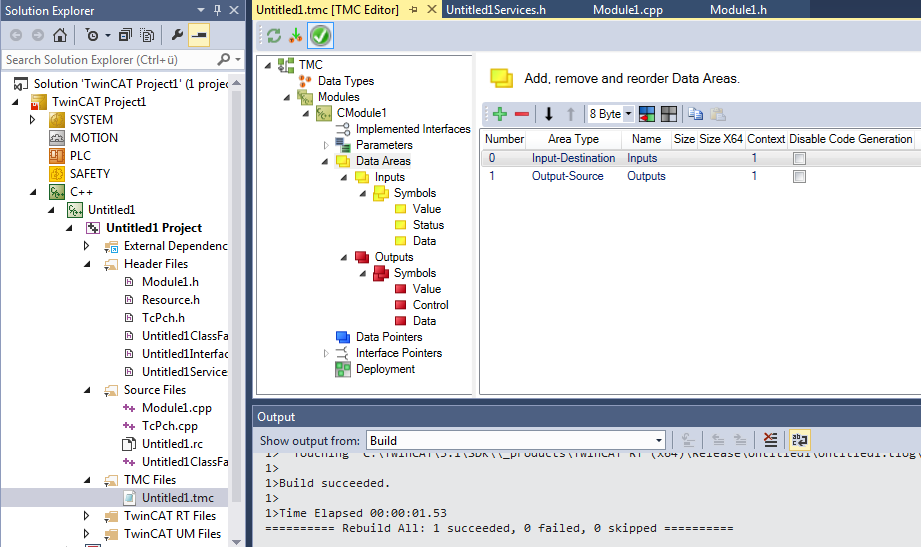This screenshot has height=547, width=921.
Task: Click the Area Type column header
Action: pos(573,139)
